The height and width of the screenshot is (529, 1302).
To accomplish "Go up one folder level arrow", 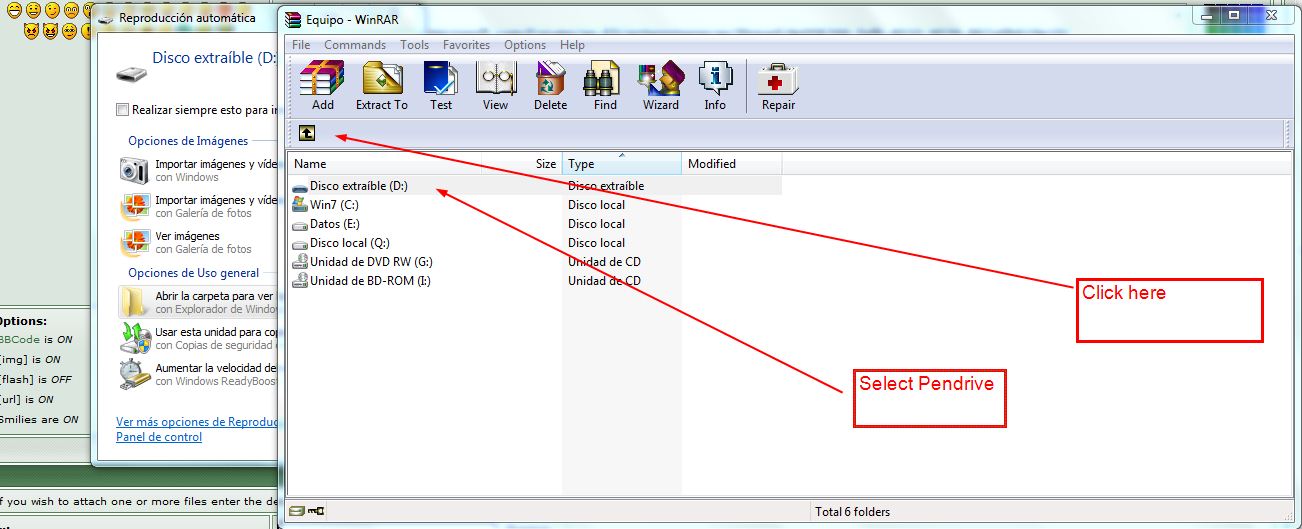I will (x=307, y=134).
